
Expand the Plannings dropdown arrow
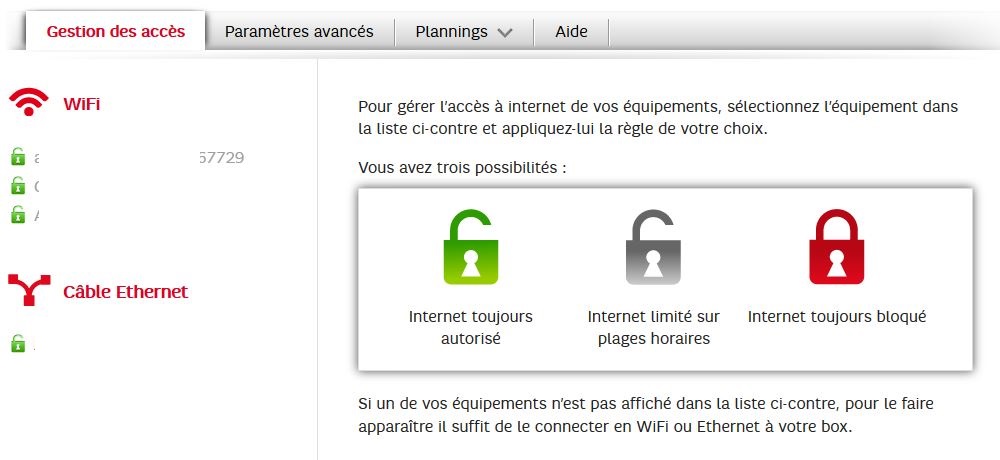coord(505,32)
